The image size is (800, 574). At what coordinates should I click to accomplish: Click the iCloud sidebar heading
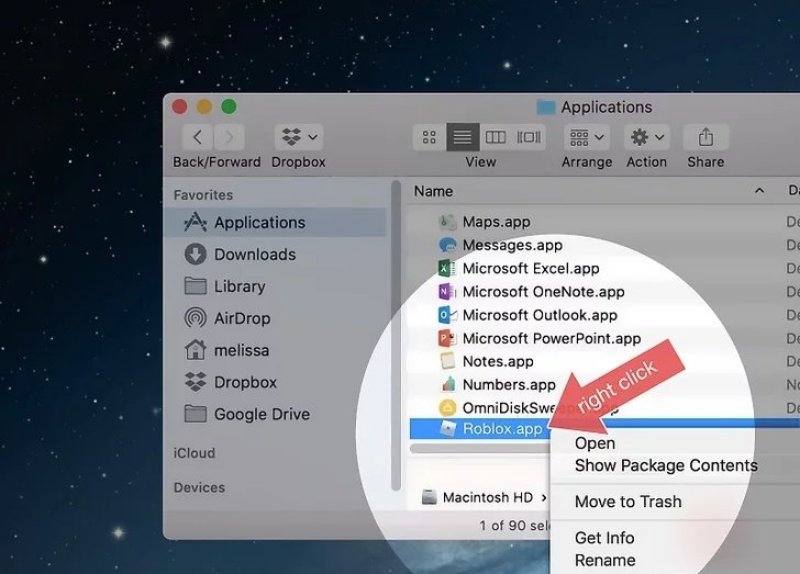click(194, 453)
